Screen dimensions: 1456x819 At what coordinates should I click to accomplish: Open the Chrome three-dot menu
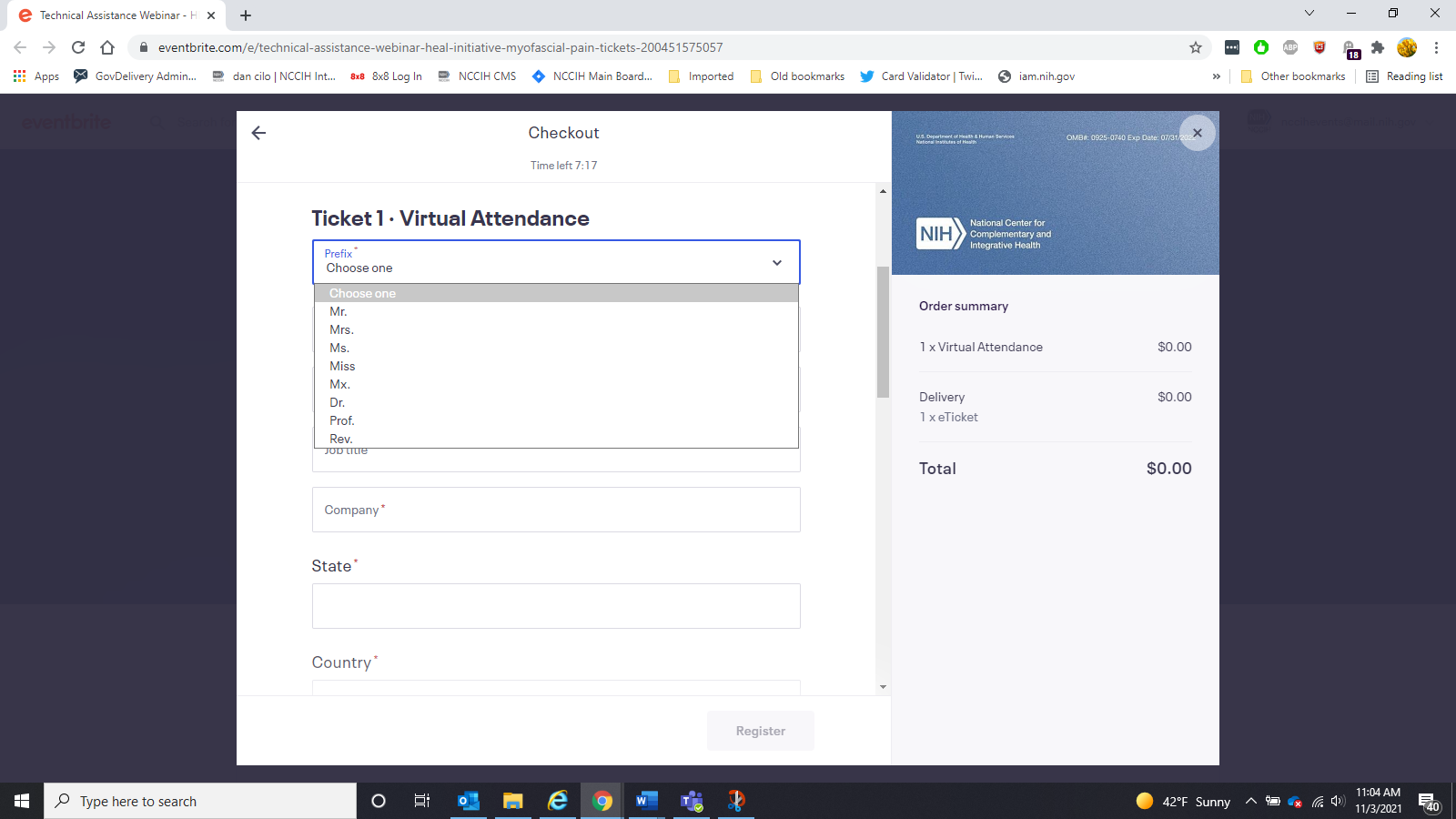pos(1436,47)
